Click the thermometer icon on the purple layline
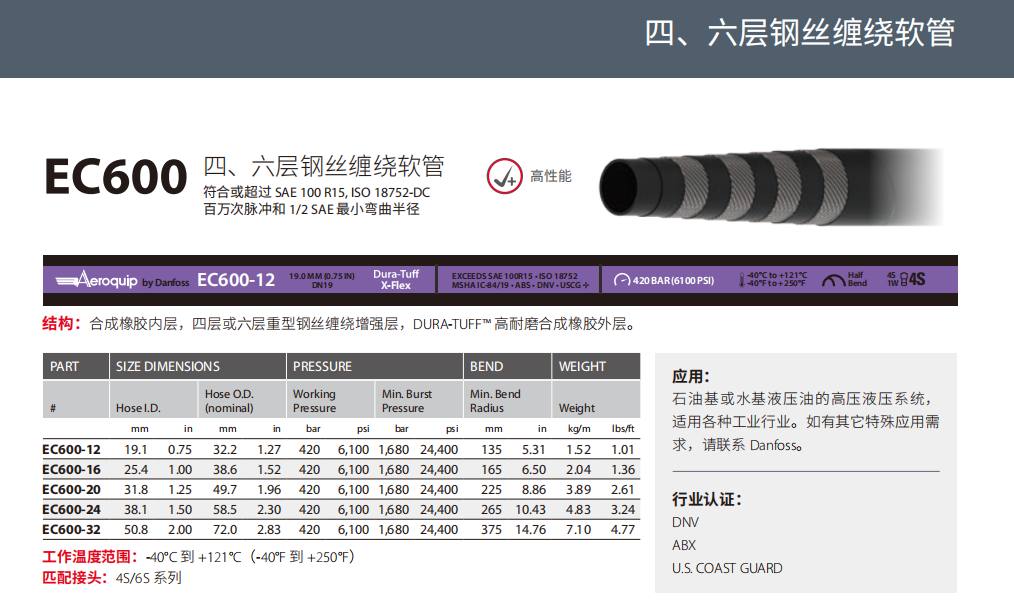The height and width of the screenshot is (608, 1014). point(741,280)
